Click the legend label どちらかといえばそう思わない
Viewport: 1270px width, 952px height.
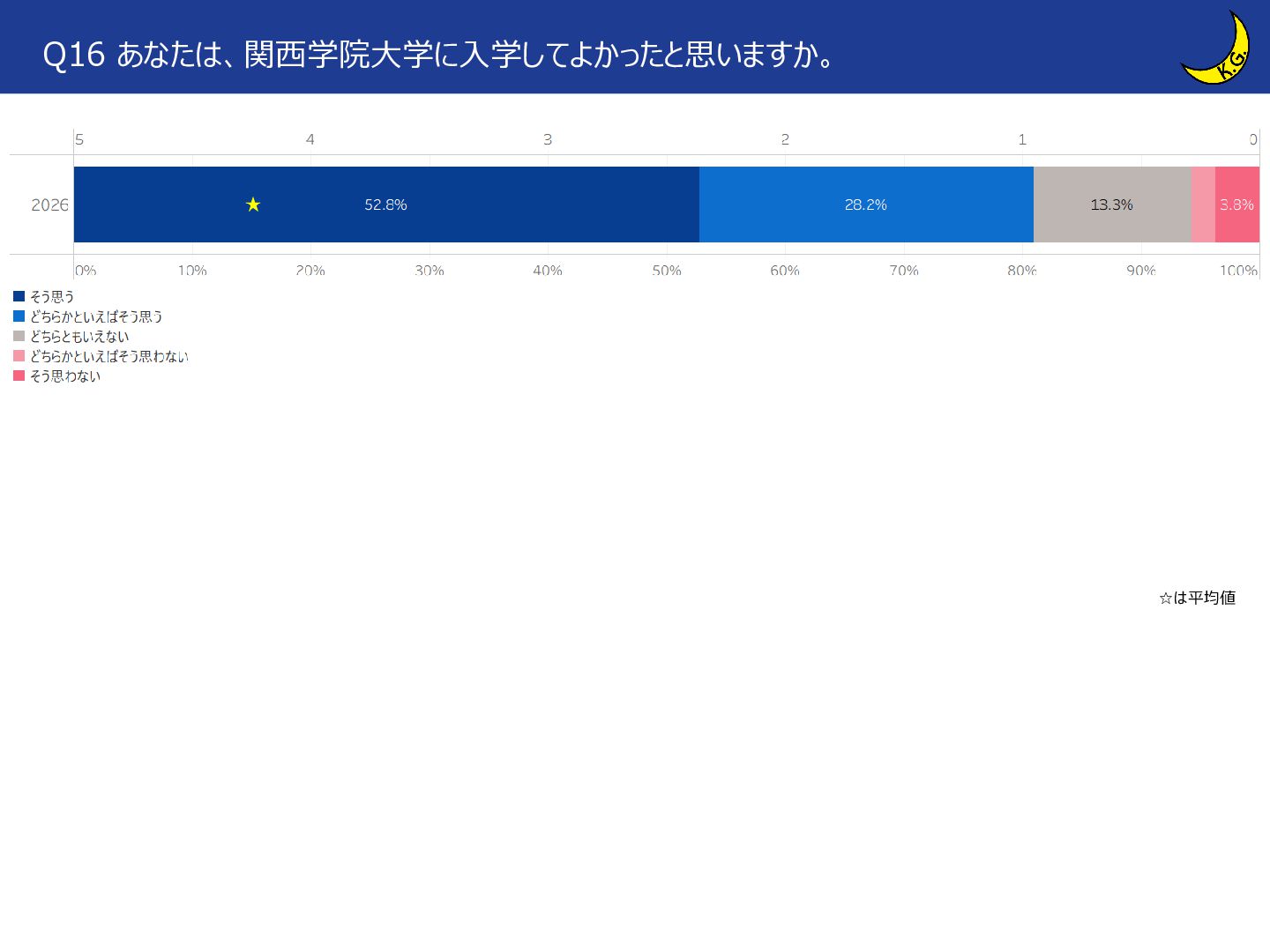[x=109, y=356]
